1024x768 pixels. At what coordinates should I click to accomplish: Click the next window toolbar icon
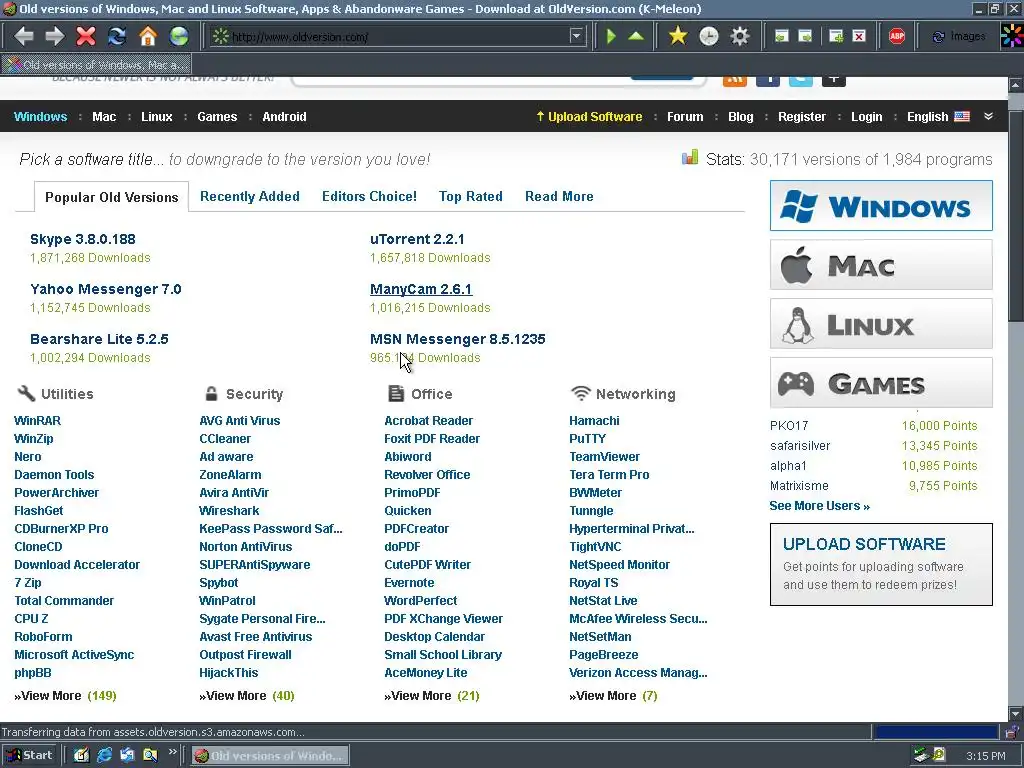point(805,37)
